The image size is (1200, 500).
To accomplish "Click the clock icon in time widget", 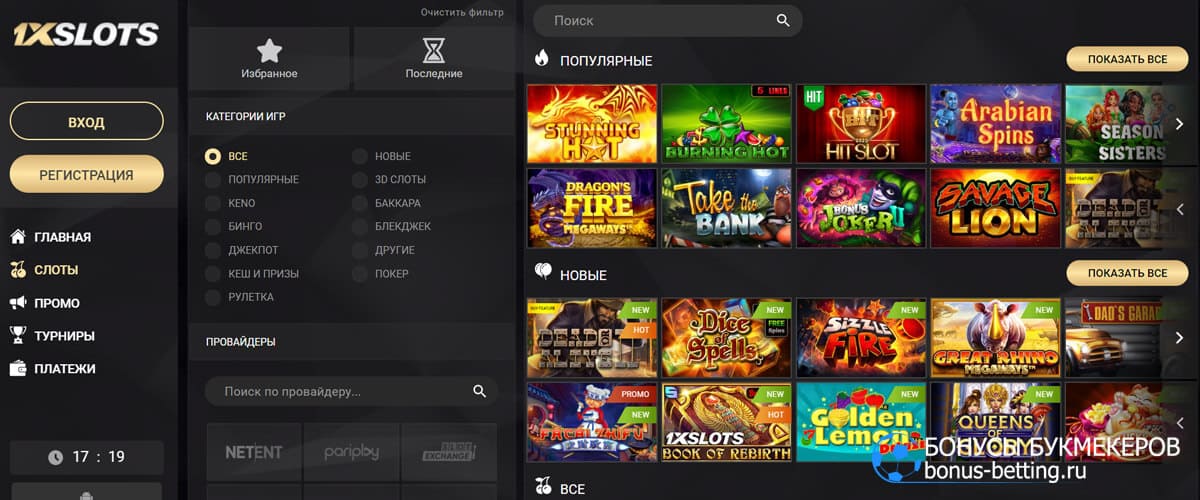I will click(x=56, y=457).
